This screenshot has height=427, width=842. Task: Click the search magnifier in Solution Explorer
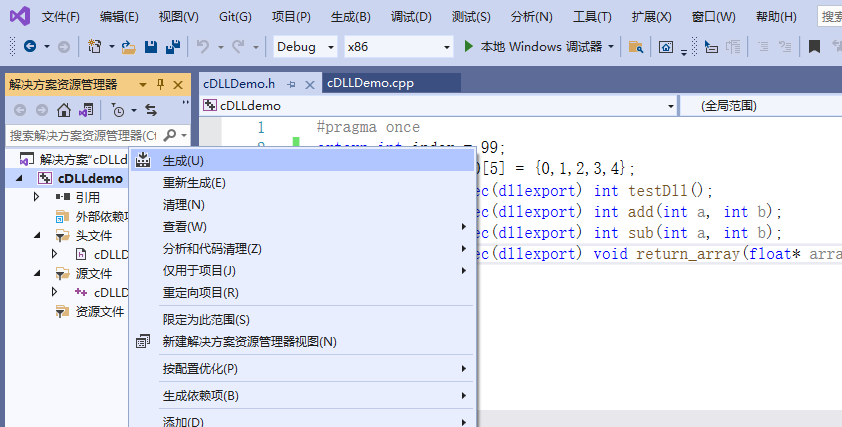170,135
